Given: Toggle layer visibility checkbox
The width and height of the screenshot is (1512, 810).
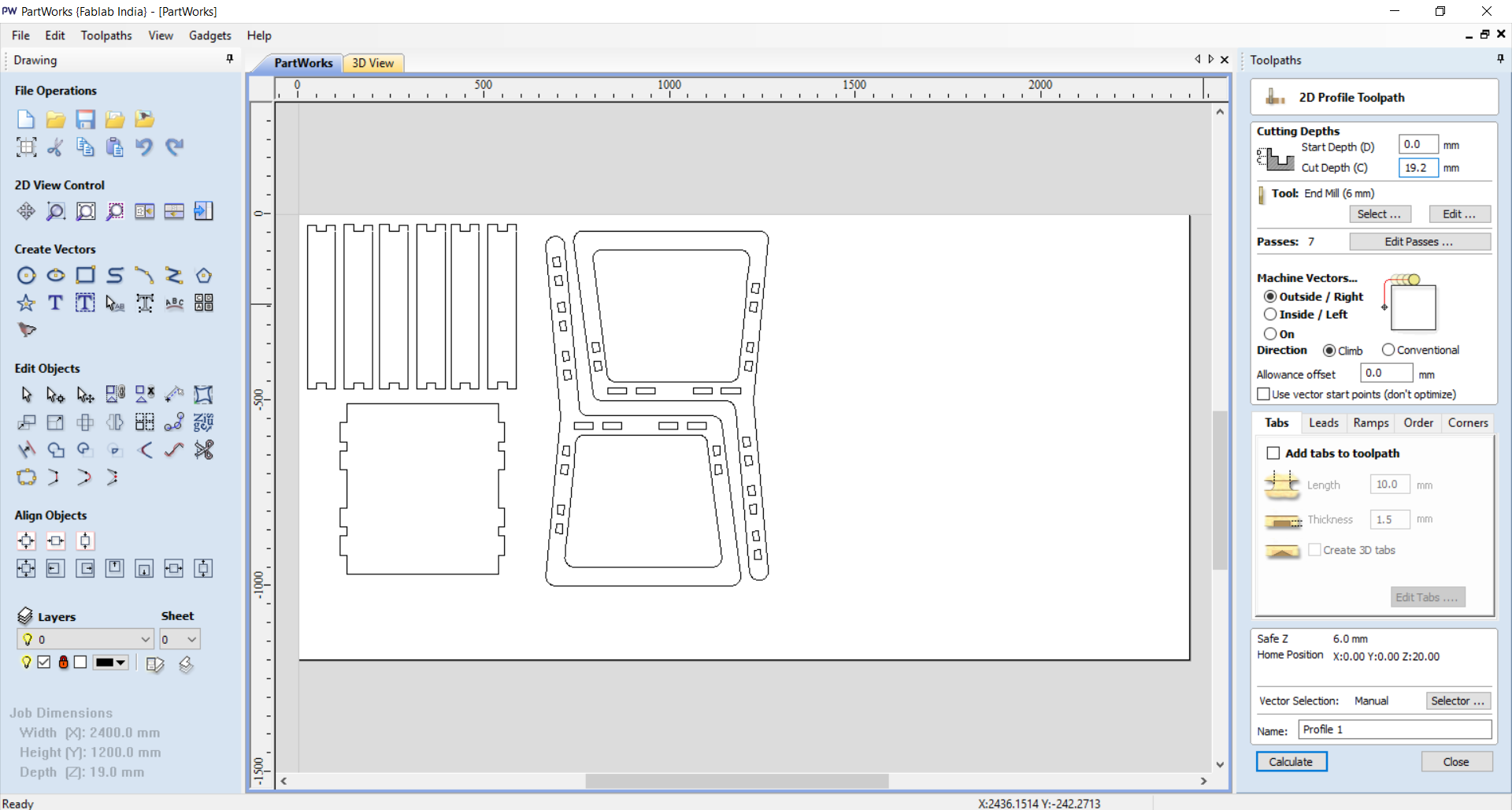Looking at the screenshot, I should click(x=44, y=662).
